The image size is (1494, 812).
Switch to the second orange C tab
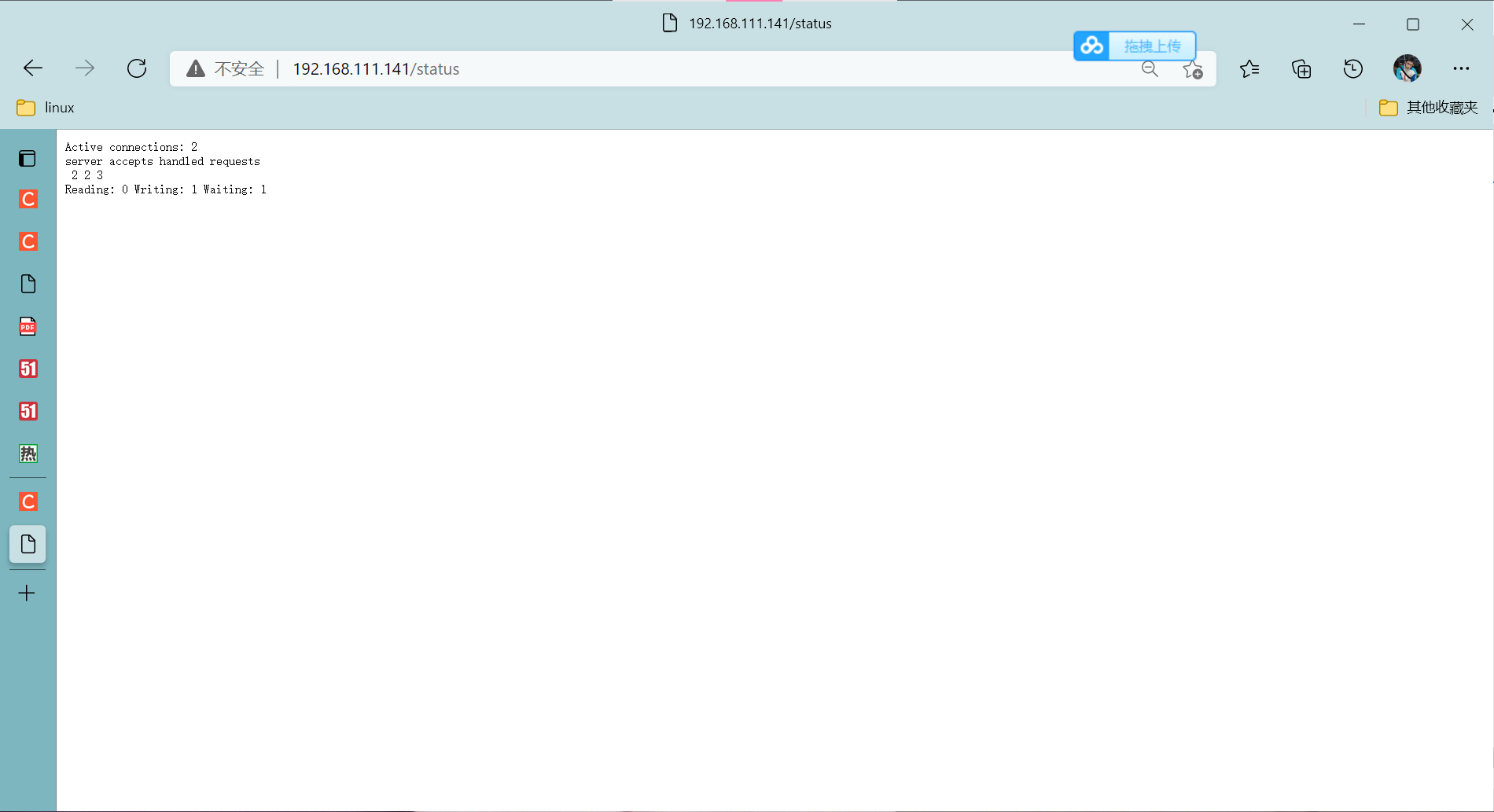coord(28,241)
